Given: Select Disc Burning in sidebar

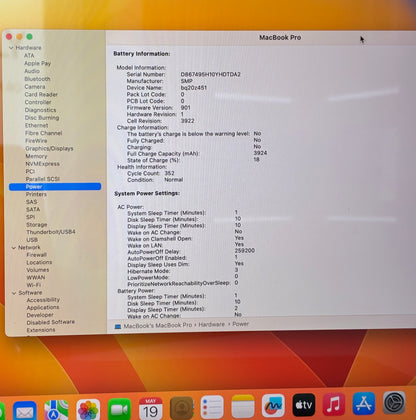Looking at the screenshot, I should [x=42, y=118].
